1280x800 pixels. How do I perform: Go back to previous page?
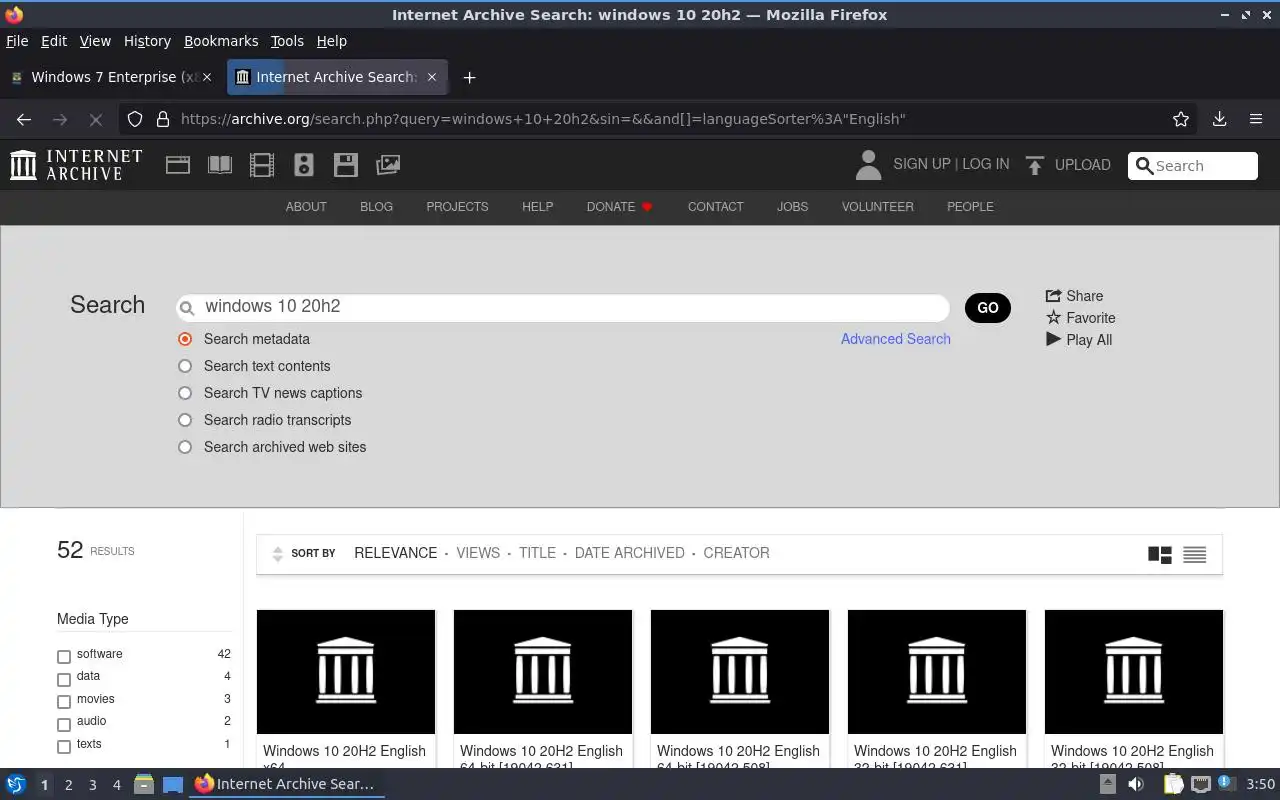tap(24, 119)
